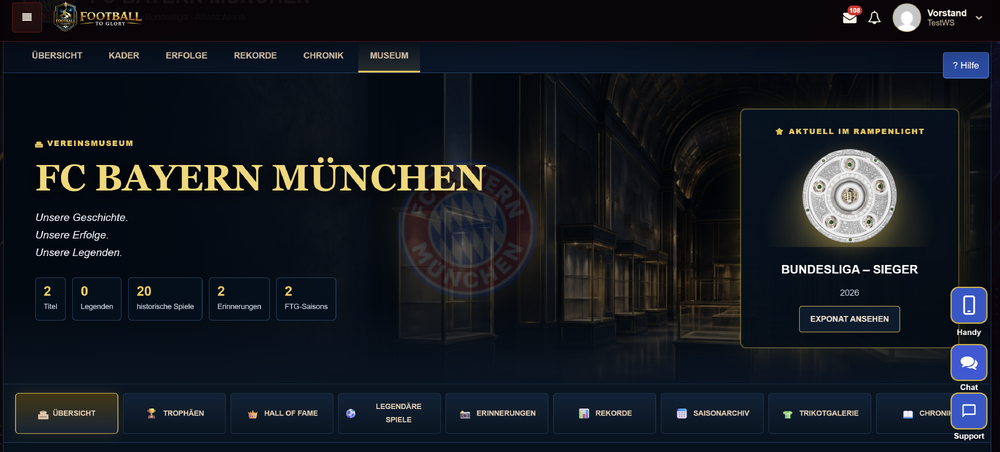
Task: Click the 2 Titel stat box
Action: 50,299
